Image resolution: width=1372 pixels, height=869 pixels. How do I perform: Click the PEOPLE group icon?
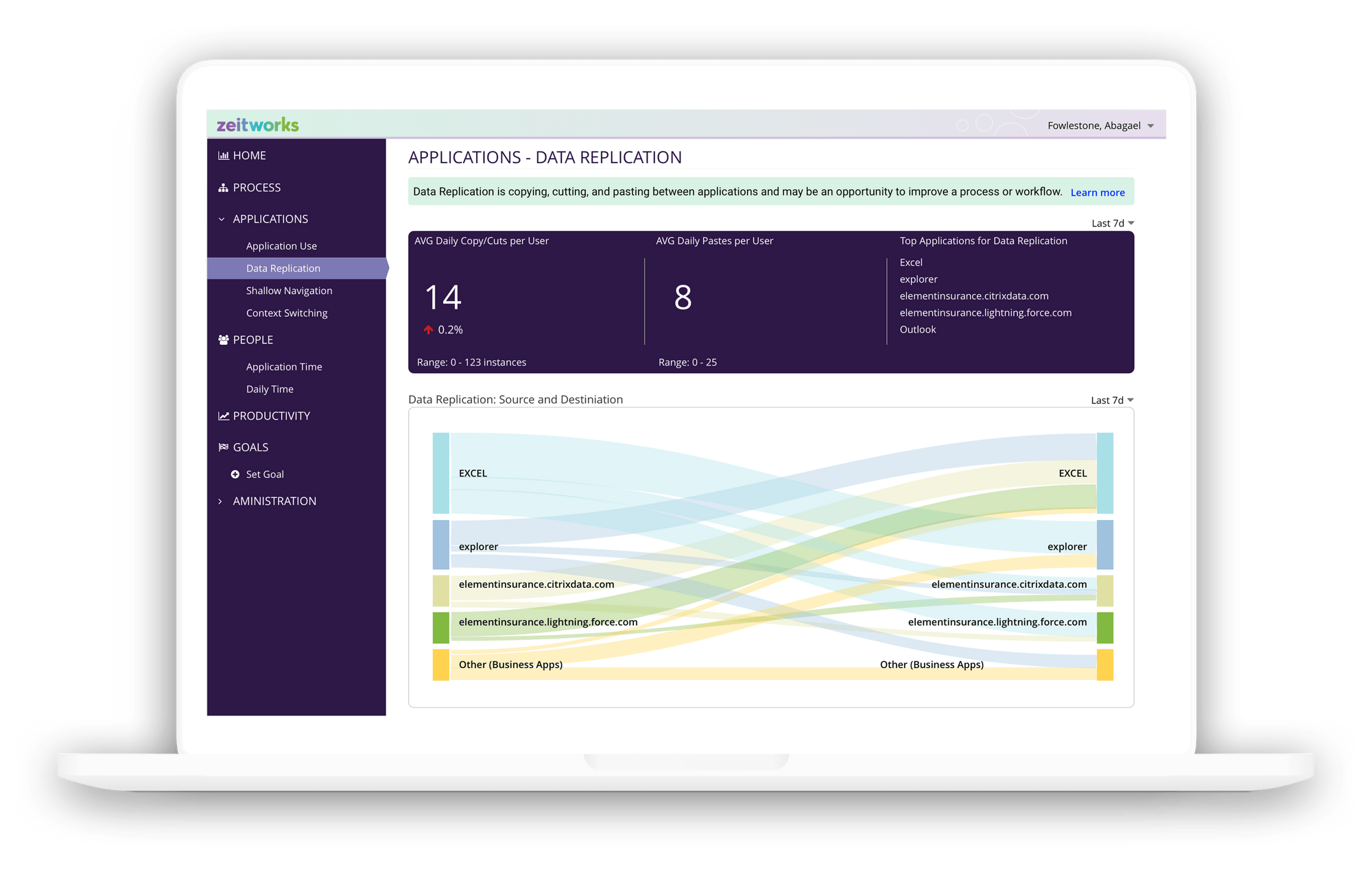[x=224, y=340]
